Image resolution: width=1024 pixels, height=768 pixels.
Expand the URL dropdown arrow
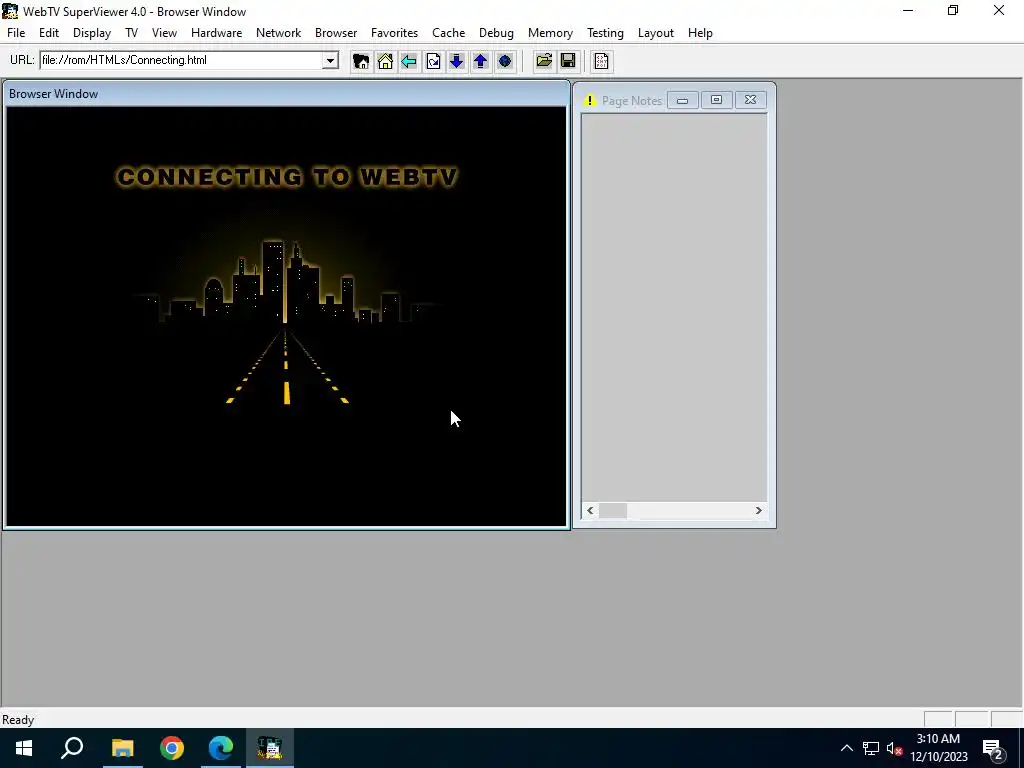(x=330, y=61)
